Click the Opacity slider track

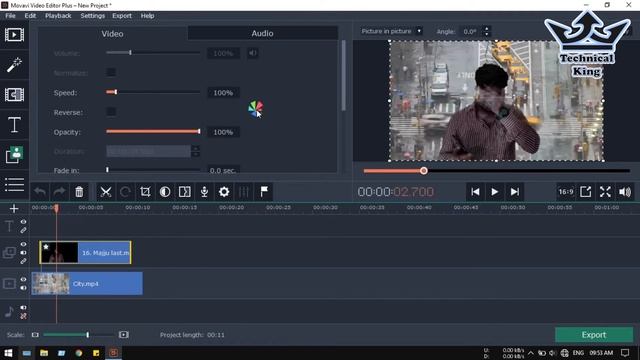(153, 131)
